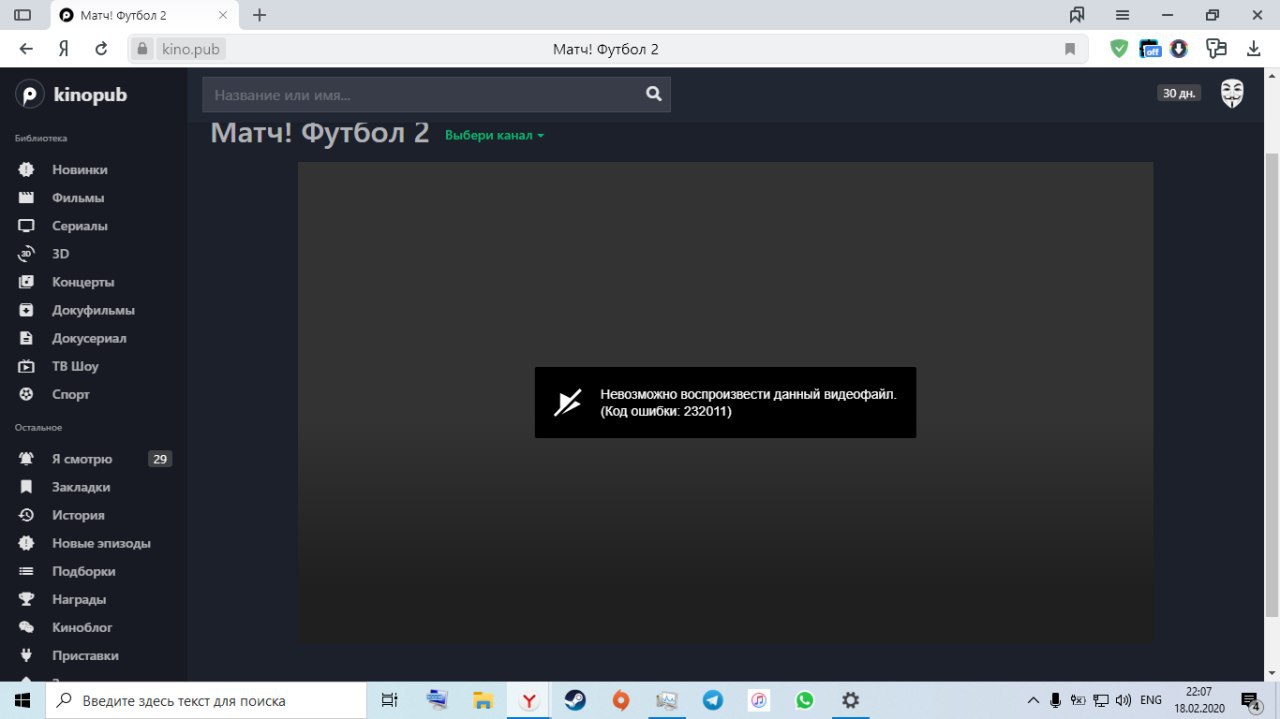
Task: Click the video player error message
Action: tap(725, 402)
